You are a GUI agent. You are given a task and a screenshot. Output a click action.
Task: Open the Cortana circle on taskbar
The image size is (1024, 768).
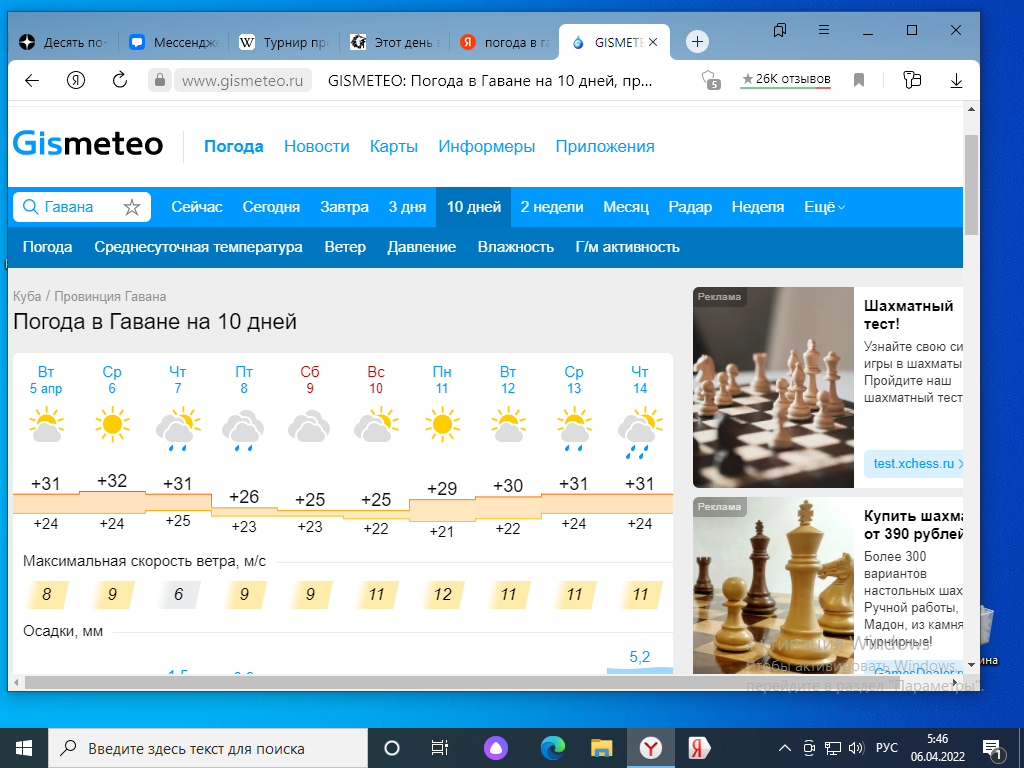392,748
